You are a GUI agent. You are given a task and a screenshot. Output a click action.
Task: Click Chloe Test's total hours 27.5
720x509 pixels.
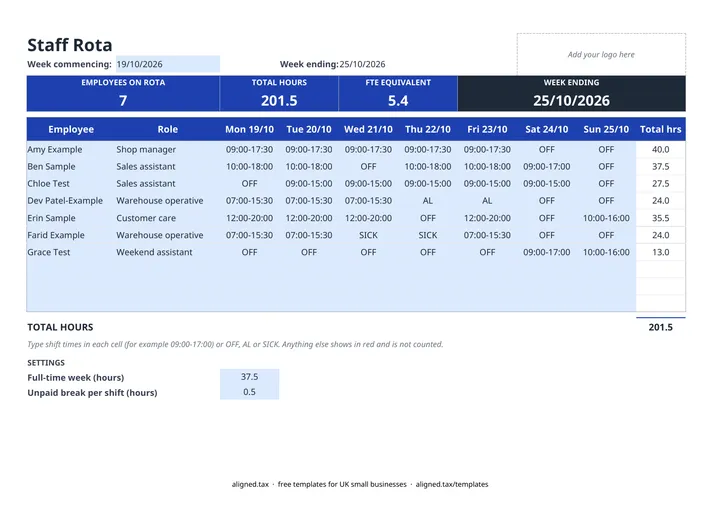click(x=661, y=184)
